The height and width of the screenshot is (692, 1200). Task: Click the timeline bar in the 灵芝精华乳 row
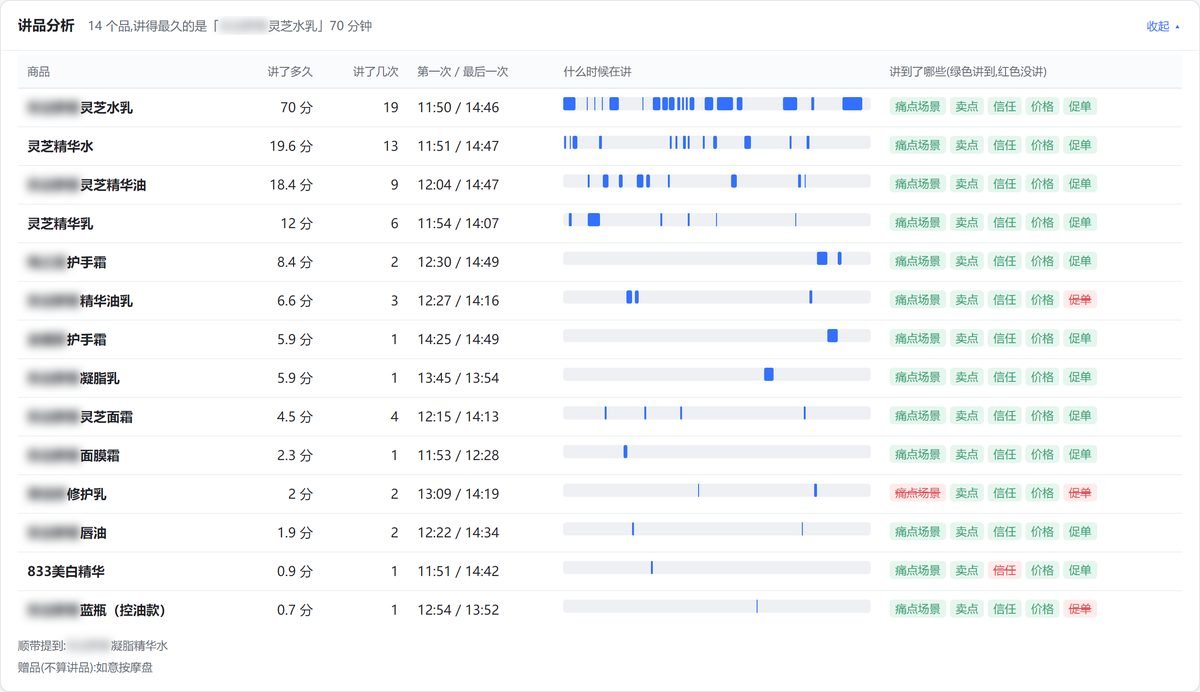click(716, 220)
